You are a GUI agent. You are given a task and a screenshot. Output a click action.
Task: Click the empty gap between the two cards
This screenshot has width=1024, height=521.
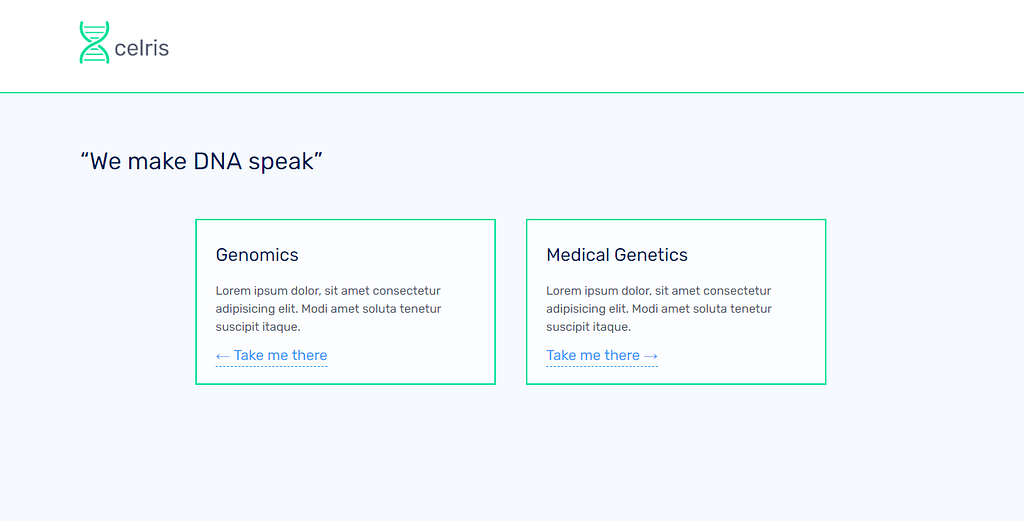point(510,300)
